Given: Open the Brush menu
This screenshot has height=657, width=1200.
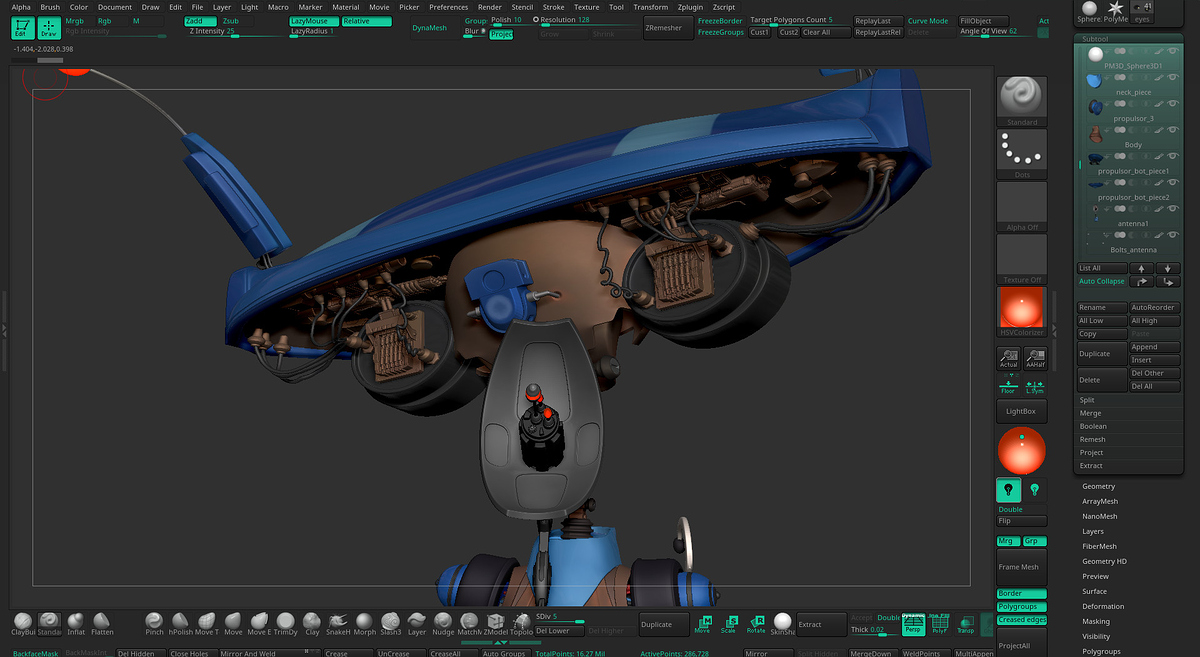Looking at the screenshot, I should 50,7.
